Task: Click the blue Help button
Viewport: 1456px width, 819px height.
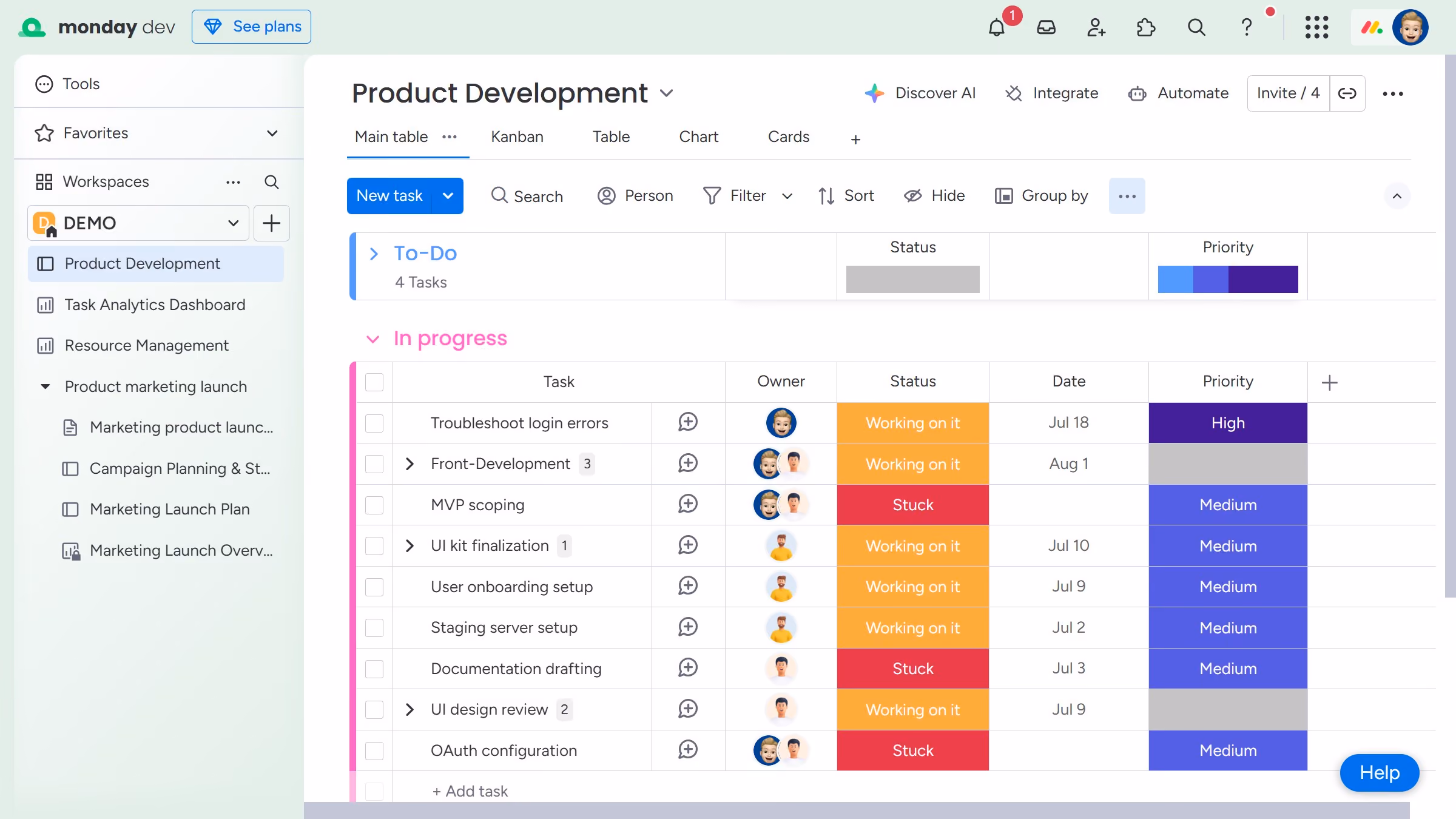Action: tap(1380, 772)
